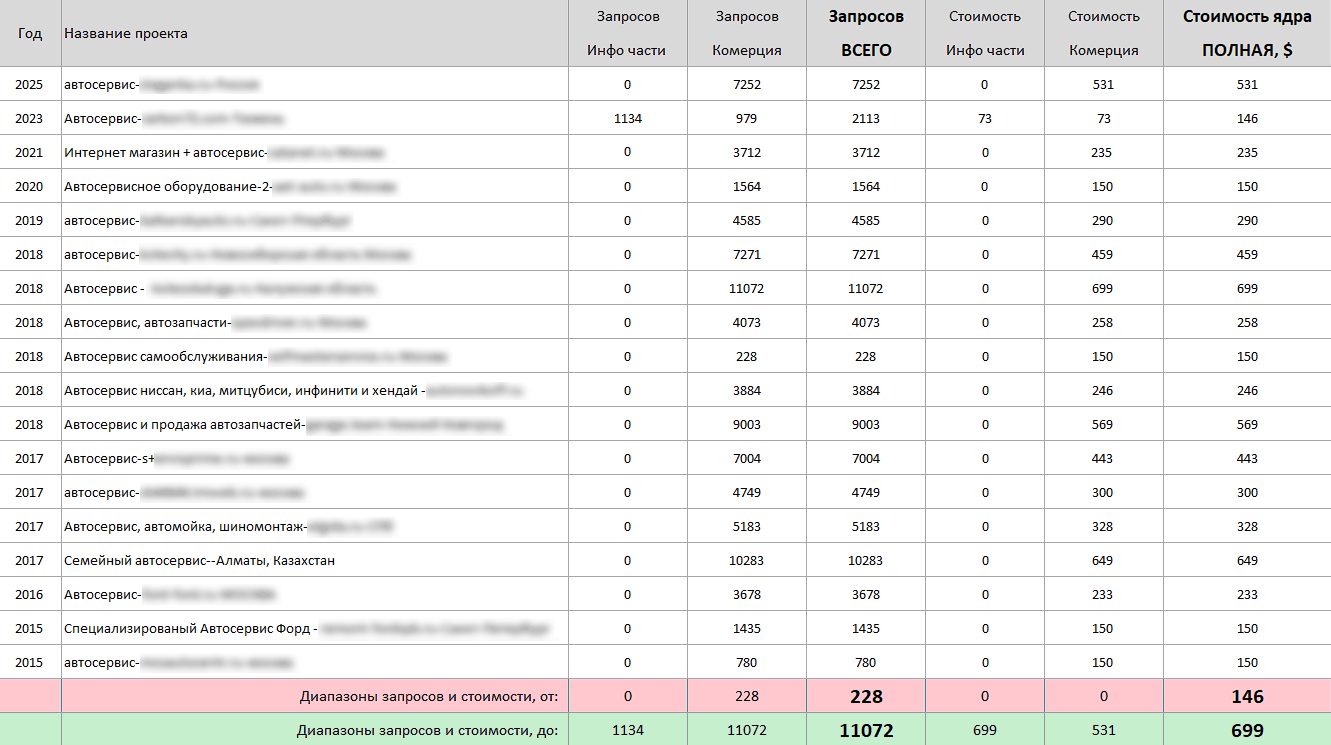The image size is (1331, 745).
Task: Select the value 73 in "Стоимость Инфо части" column
Action: coord(985,119)
